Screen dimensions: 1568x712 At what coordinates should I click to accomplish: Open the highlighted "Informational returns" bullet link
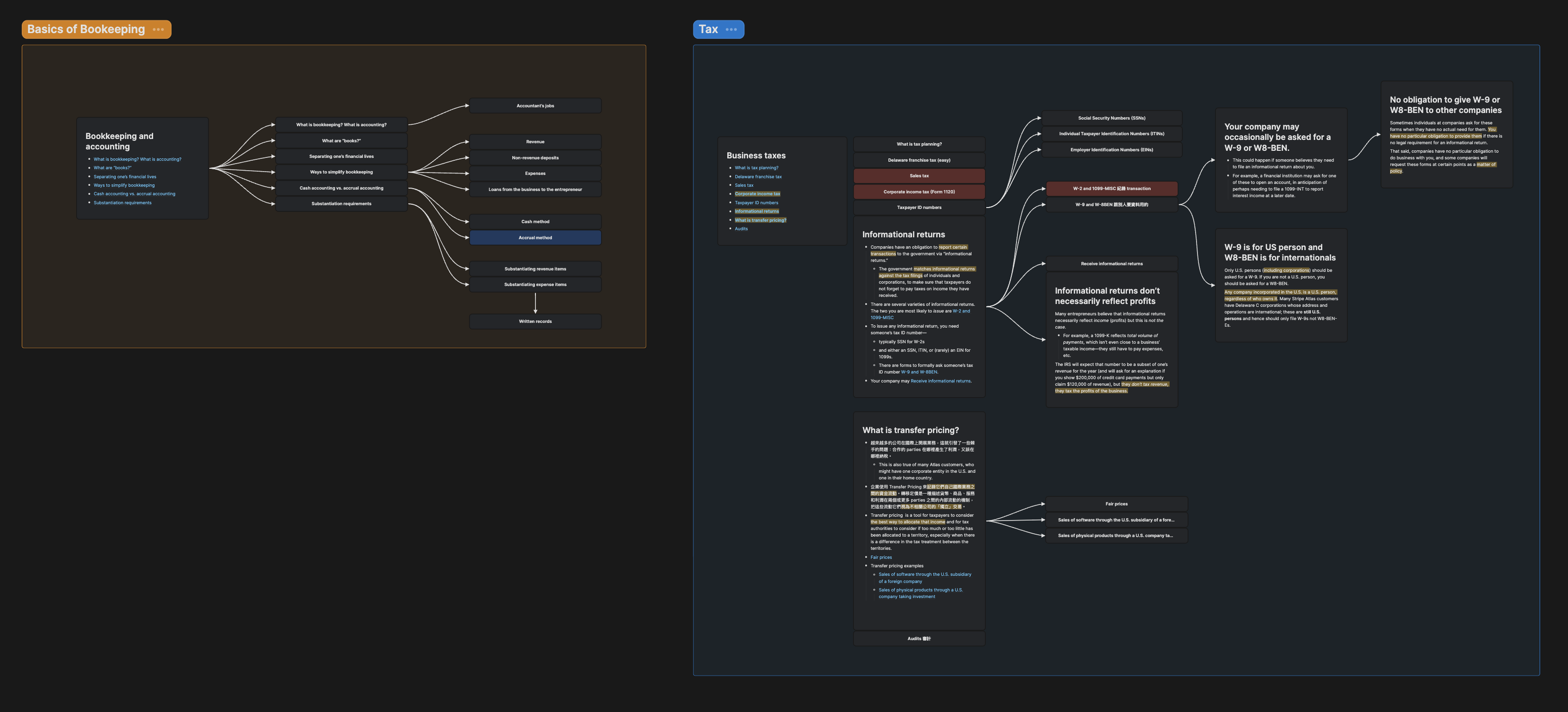point(757,211)
